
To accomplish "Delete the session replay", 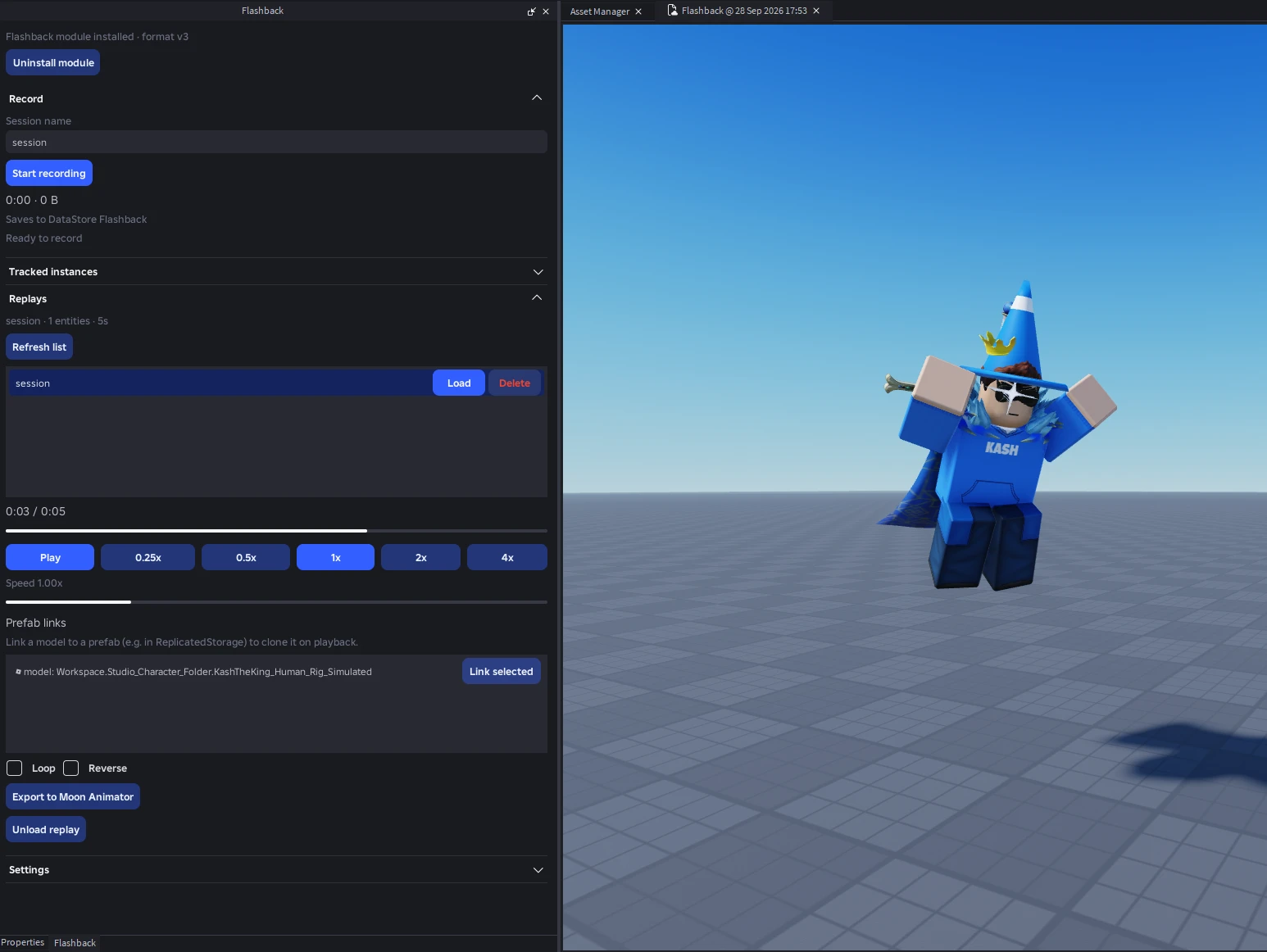I will coord(515,383).
